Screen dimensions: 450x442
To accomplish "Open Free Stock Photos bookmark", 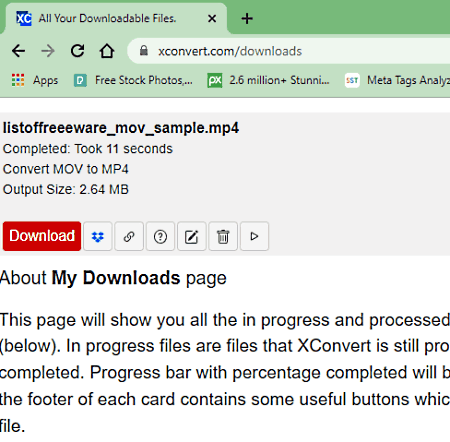I will pos(133,80).
